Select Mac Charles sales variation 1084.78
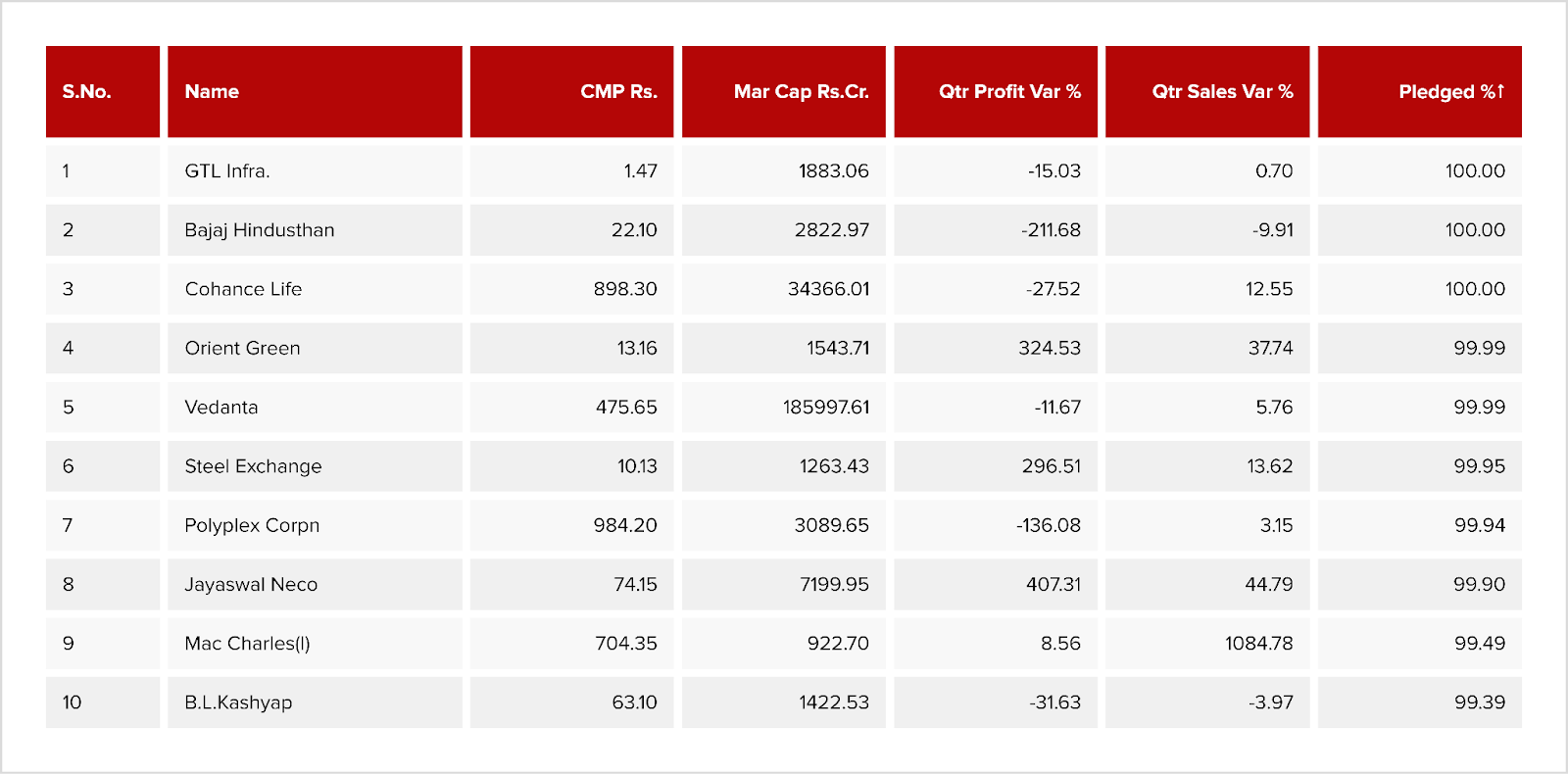Viewport: 1568px width, 774px height. tap(1258, 644)
